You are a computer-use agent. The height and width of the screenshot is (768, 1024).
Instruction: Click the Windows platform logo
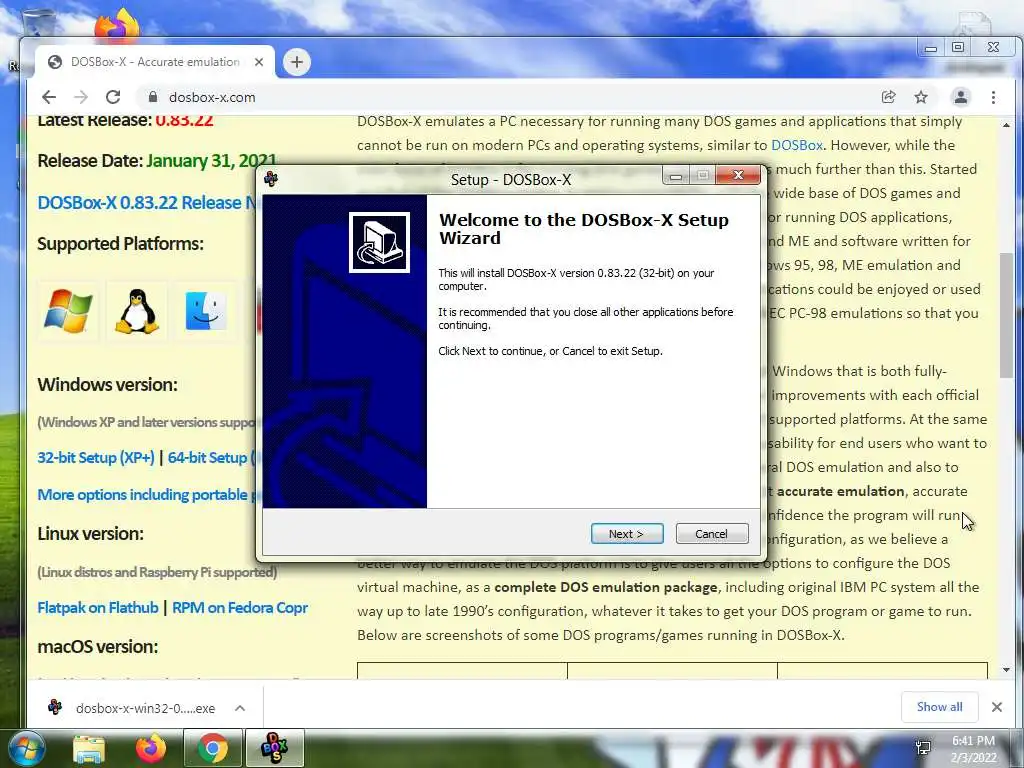coord(68,311)
